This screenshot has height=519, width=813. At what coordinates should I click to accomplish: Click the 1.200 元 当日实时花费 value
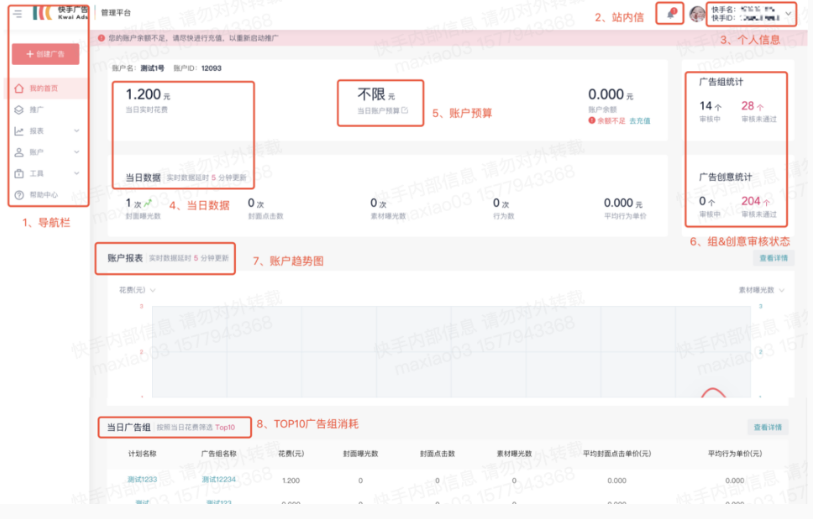(148, 94)
